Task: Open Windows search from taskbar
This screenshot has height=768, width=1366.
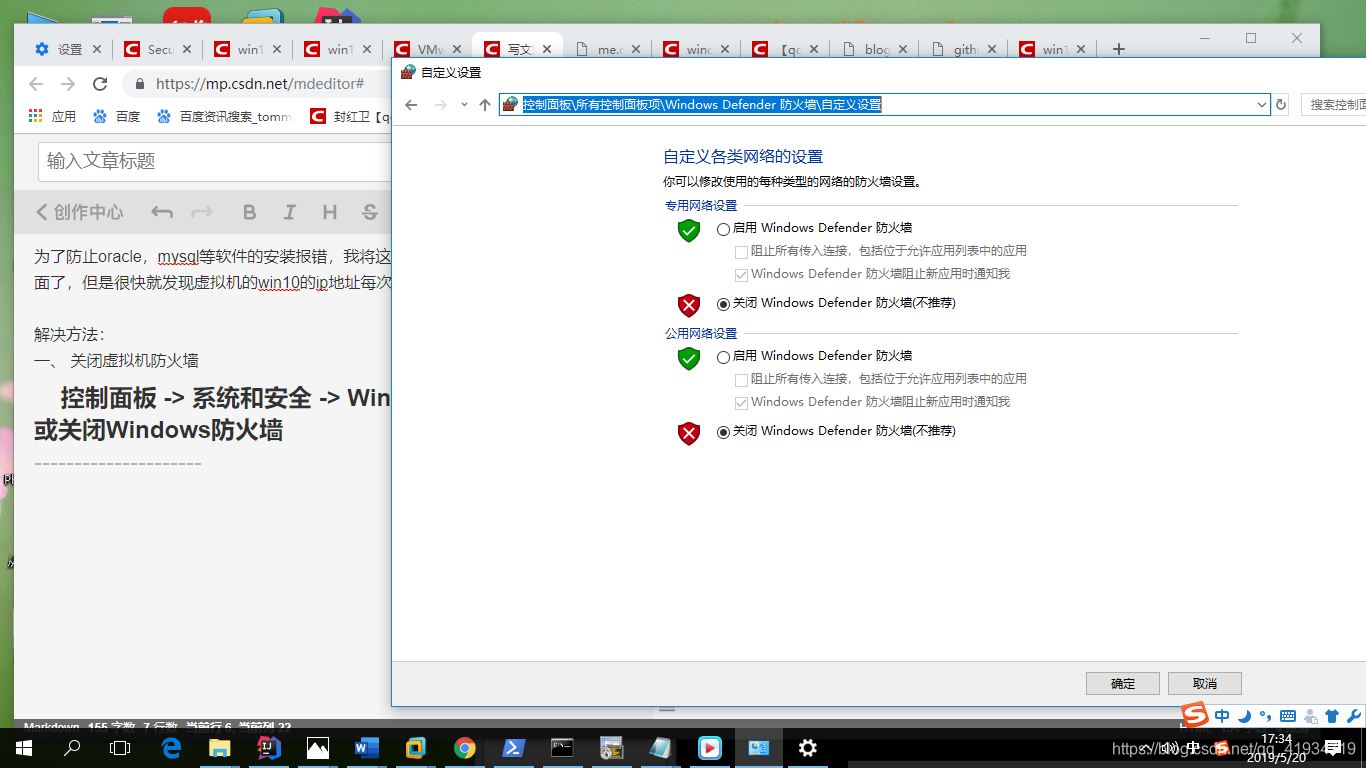Action: point(72,747)
